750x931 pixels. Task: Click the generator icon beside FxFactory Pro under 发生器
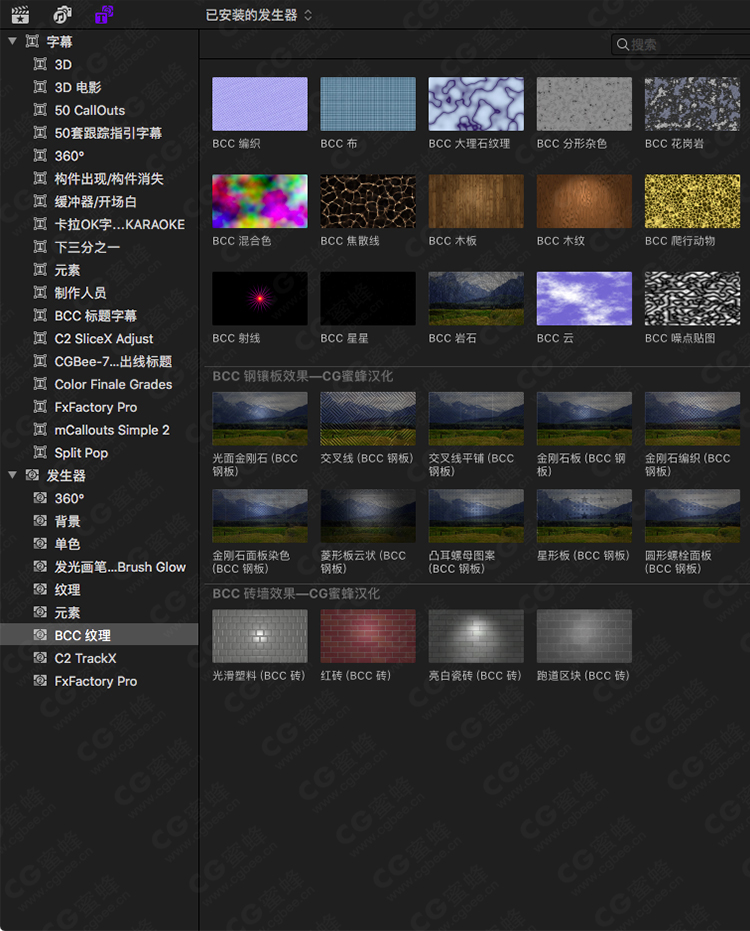(x=40, y=680)
